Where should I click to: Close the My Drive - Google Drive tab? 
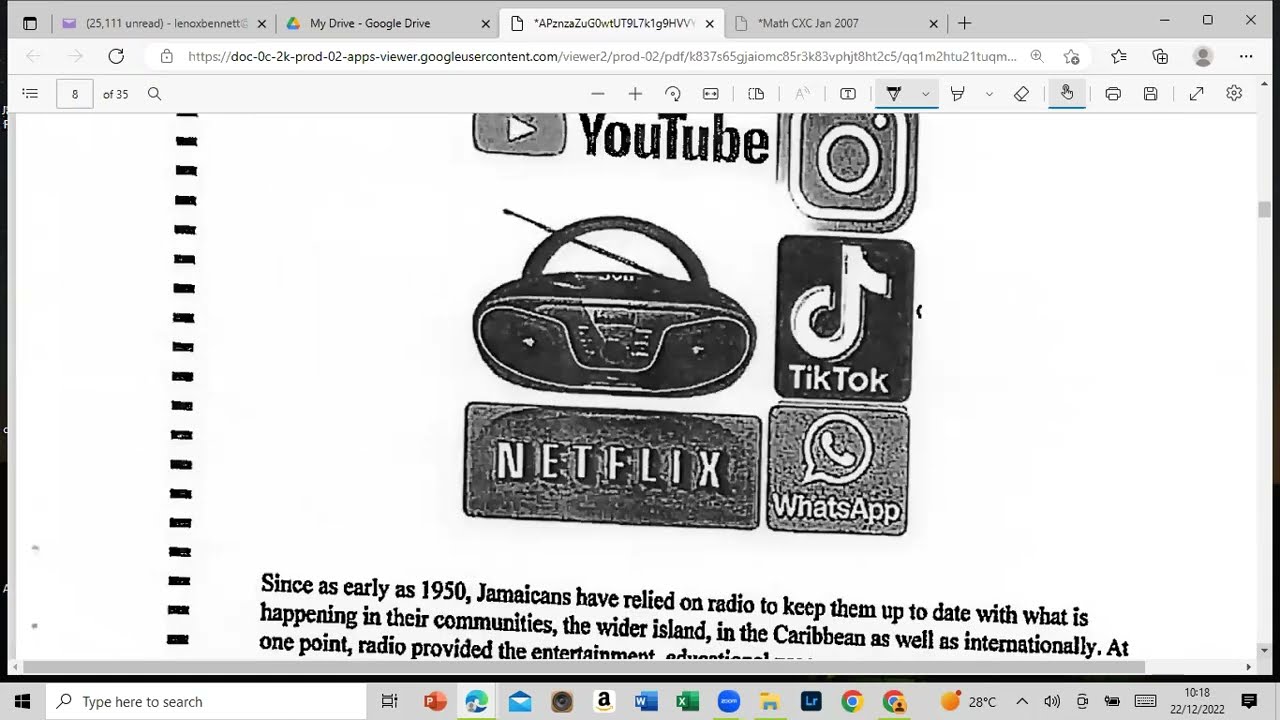[486, 23]
